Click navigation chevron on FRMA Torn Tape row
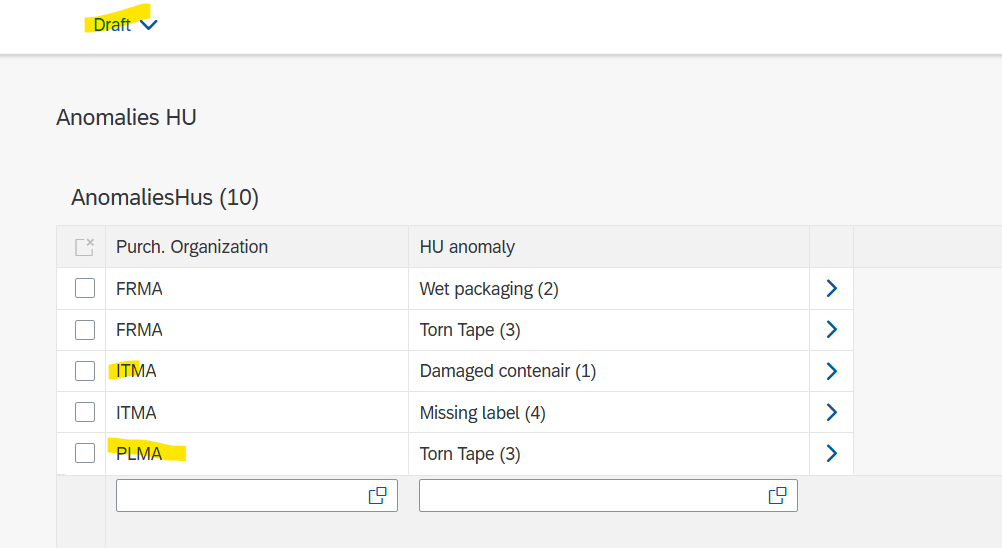Image resolution: width=1002 pixels, height=548 pixels. click(830, 330)
